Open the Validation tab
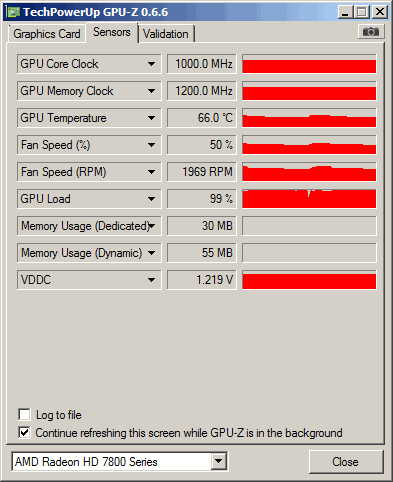This screenshot has width=393, height=482. tap(166, 34)
